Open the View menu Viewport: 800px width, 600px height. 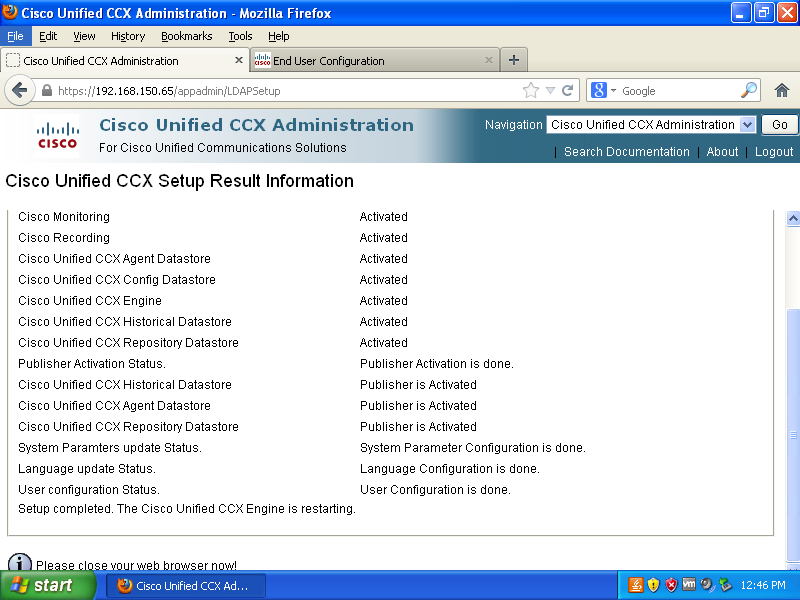[x=84, y=36]
